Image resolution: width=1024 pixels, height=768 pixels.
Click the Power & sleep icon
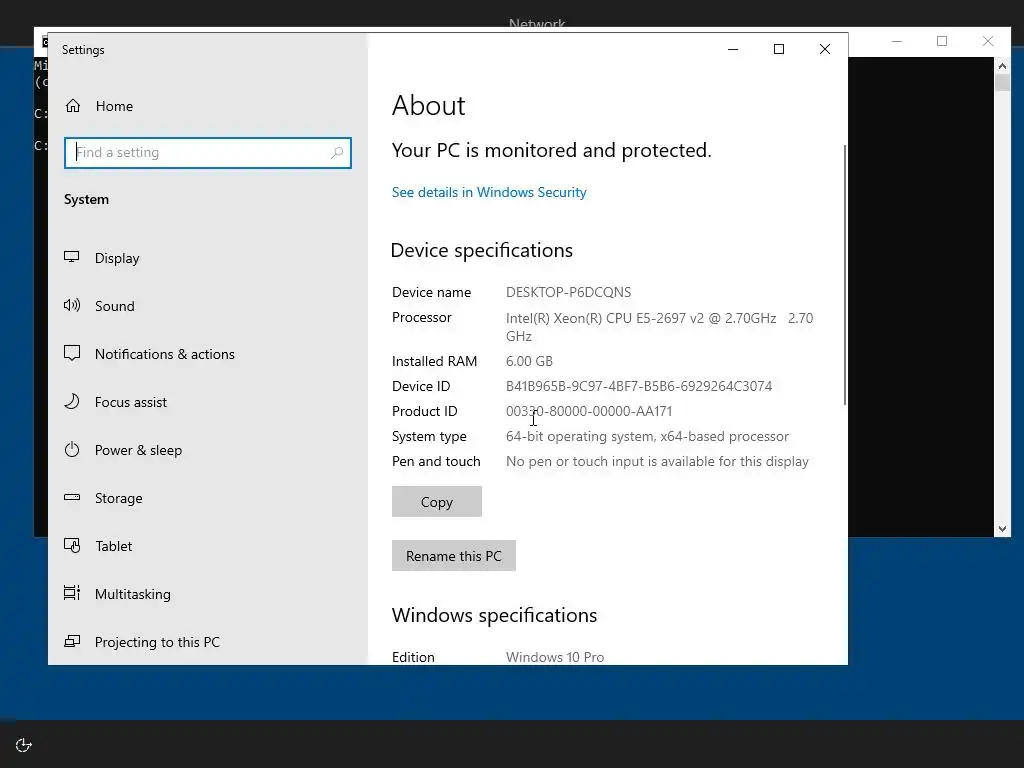72,449
